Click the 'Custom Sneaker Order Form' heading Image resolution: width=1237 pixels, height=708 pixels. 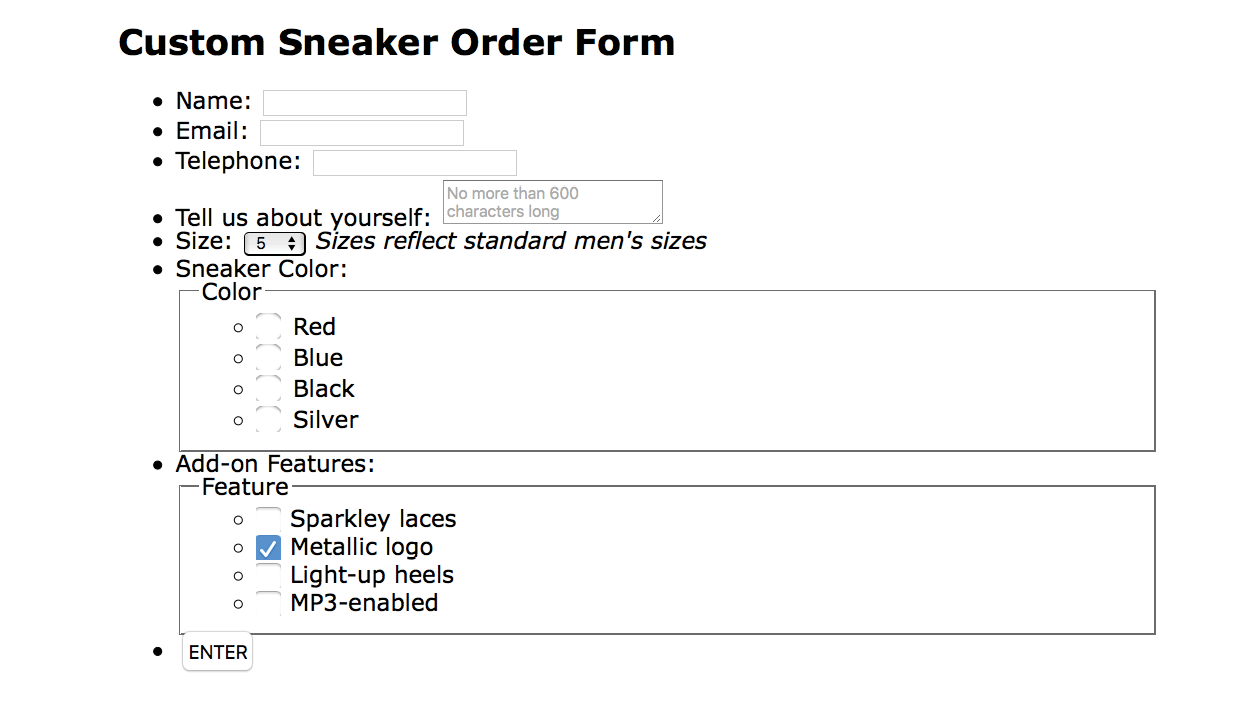point(396,43)
